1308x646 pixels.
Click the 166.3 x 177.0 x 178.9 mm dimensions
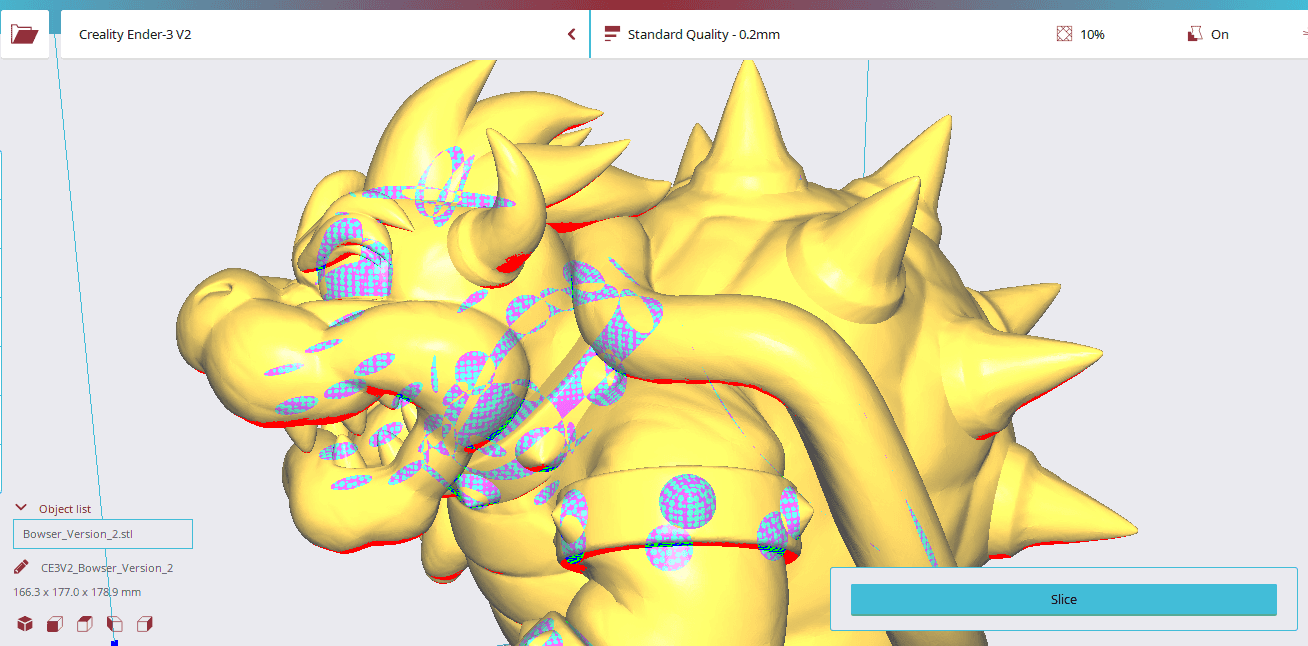click(x=77, y=592)
